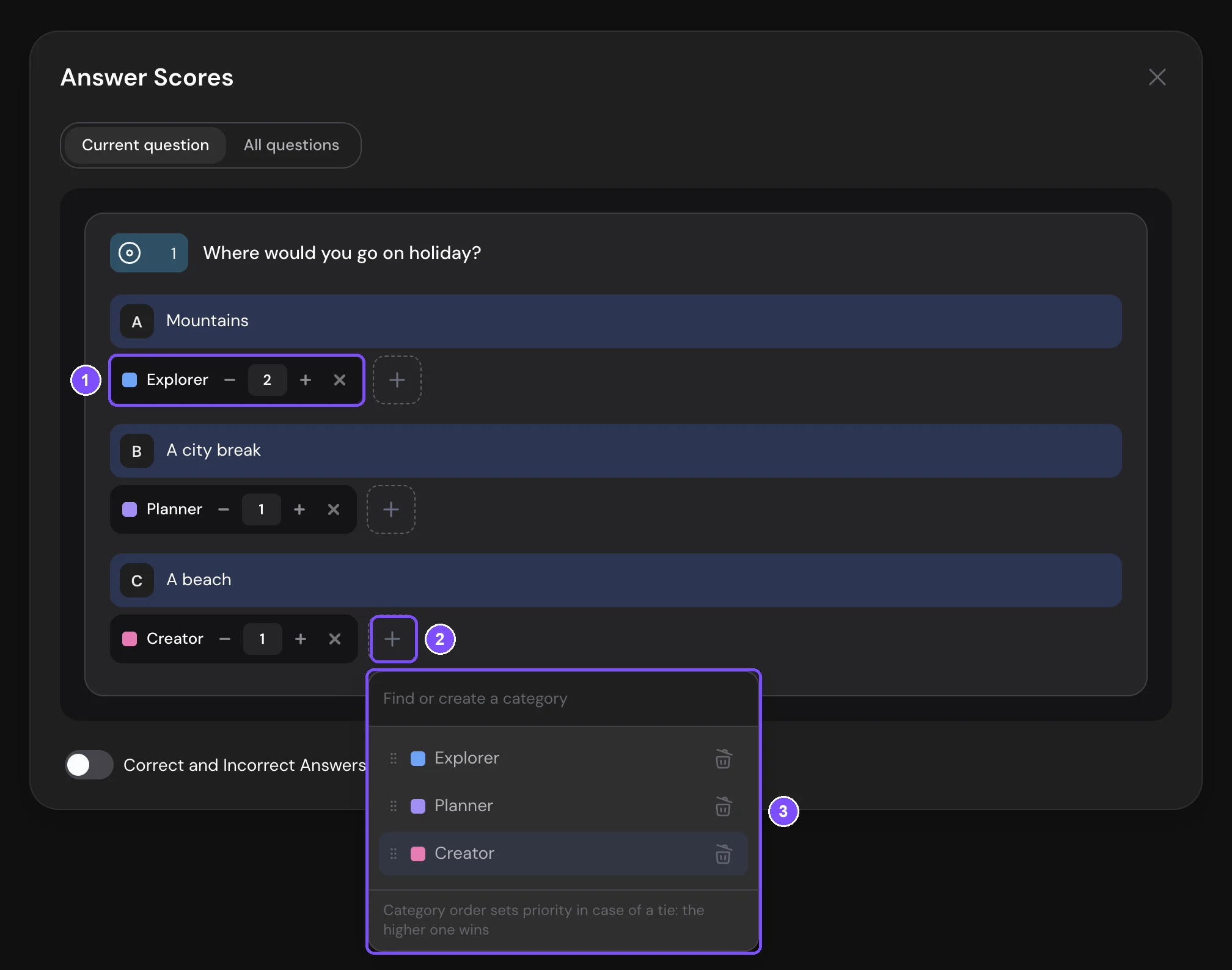Focus the Find or create a category field
Image resolution: width=1232 pixels, height=970 pixels.
click(x=563, y=698)
